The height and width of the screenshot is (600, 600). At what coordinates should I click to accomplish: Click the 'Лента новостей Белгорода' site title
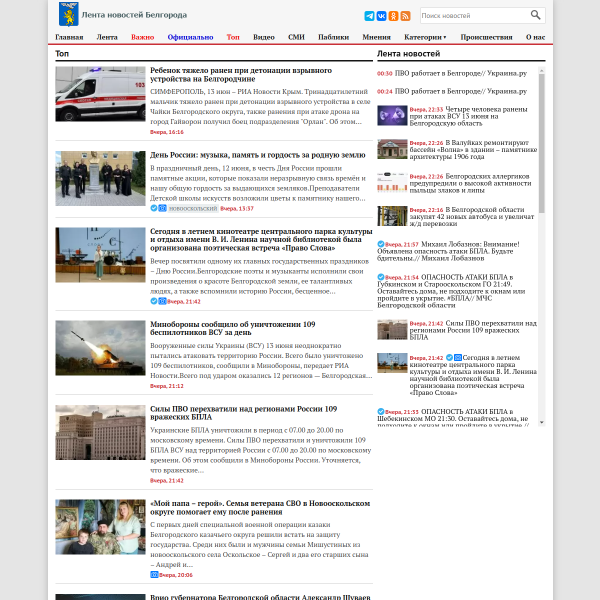point(134,15)
